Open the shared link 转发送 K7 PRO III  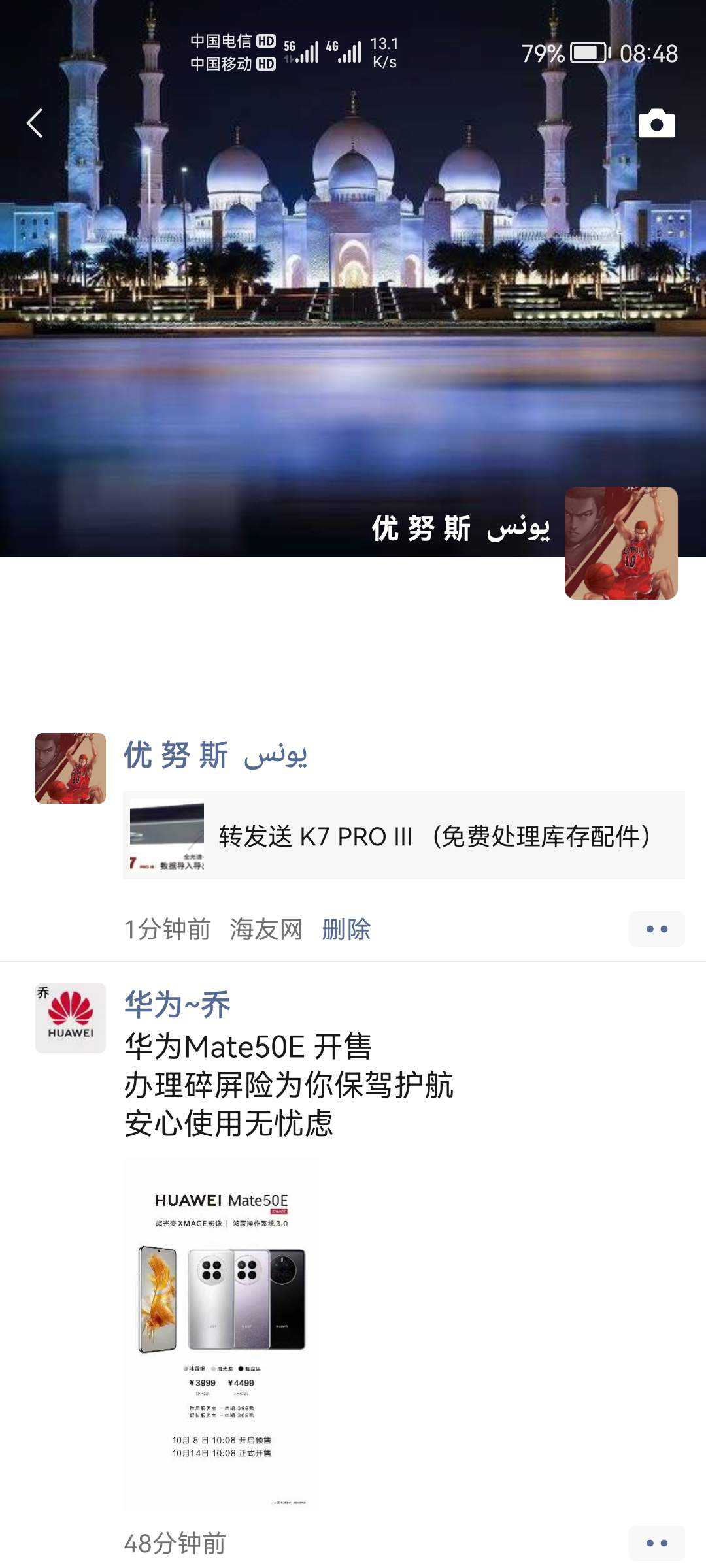[404, 836]
